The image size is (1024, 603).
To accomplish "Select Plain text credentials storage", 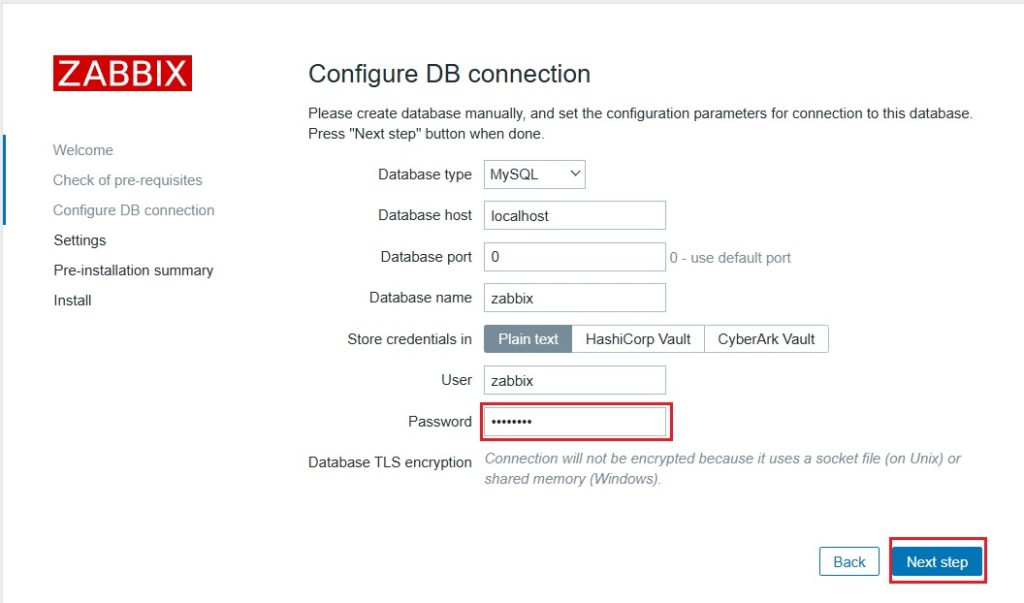I will (x=528, y=339).
